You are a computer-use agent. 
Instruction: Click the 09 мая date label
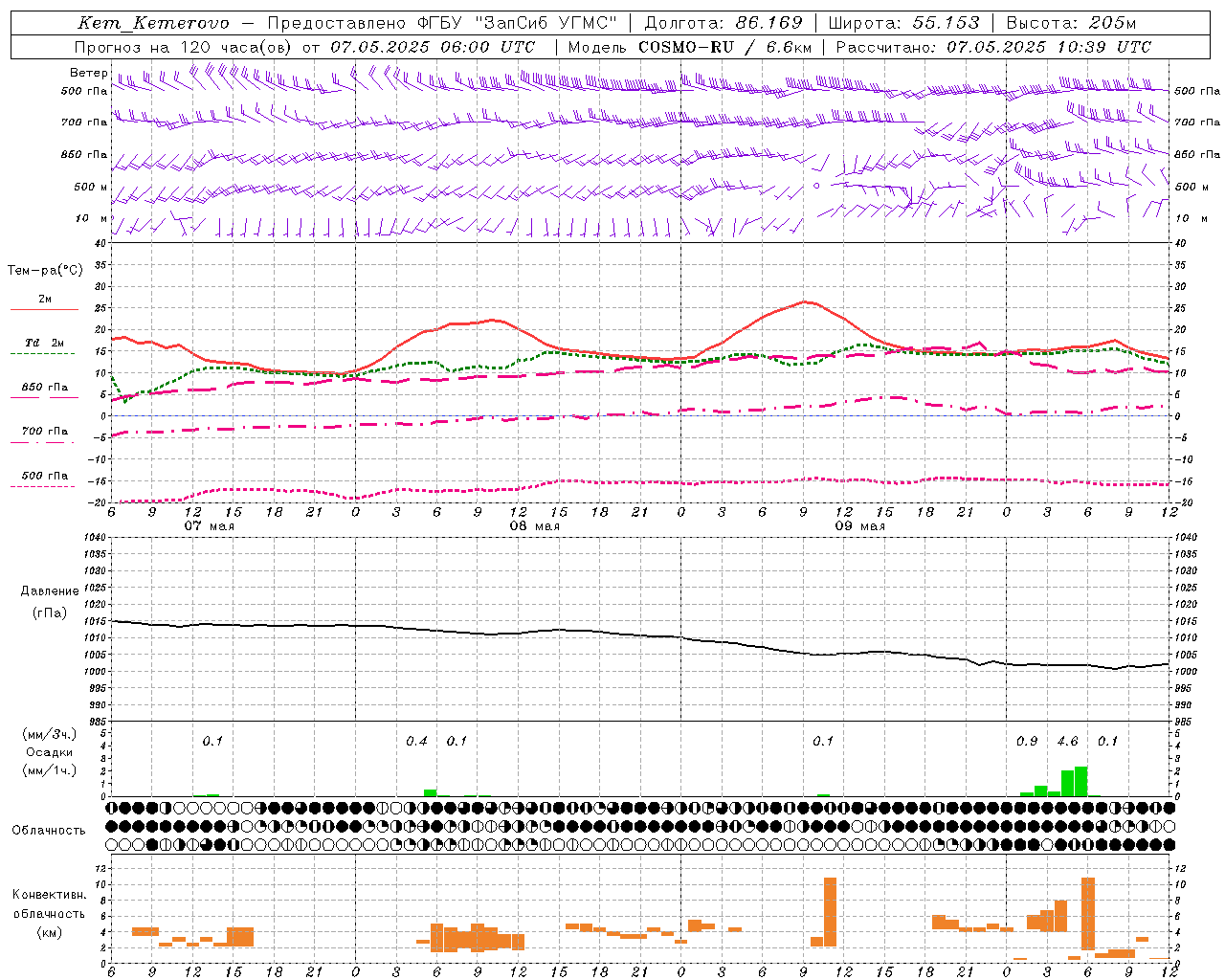tap(860, 526)
